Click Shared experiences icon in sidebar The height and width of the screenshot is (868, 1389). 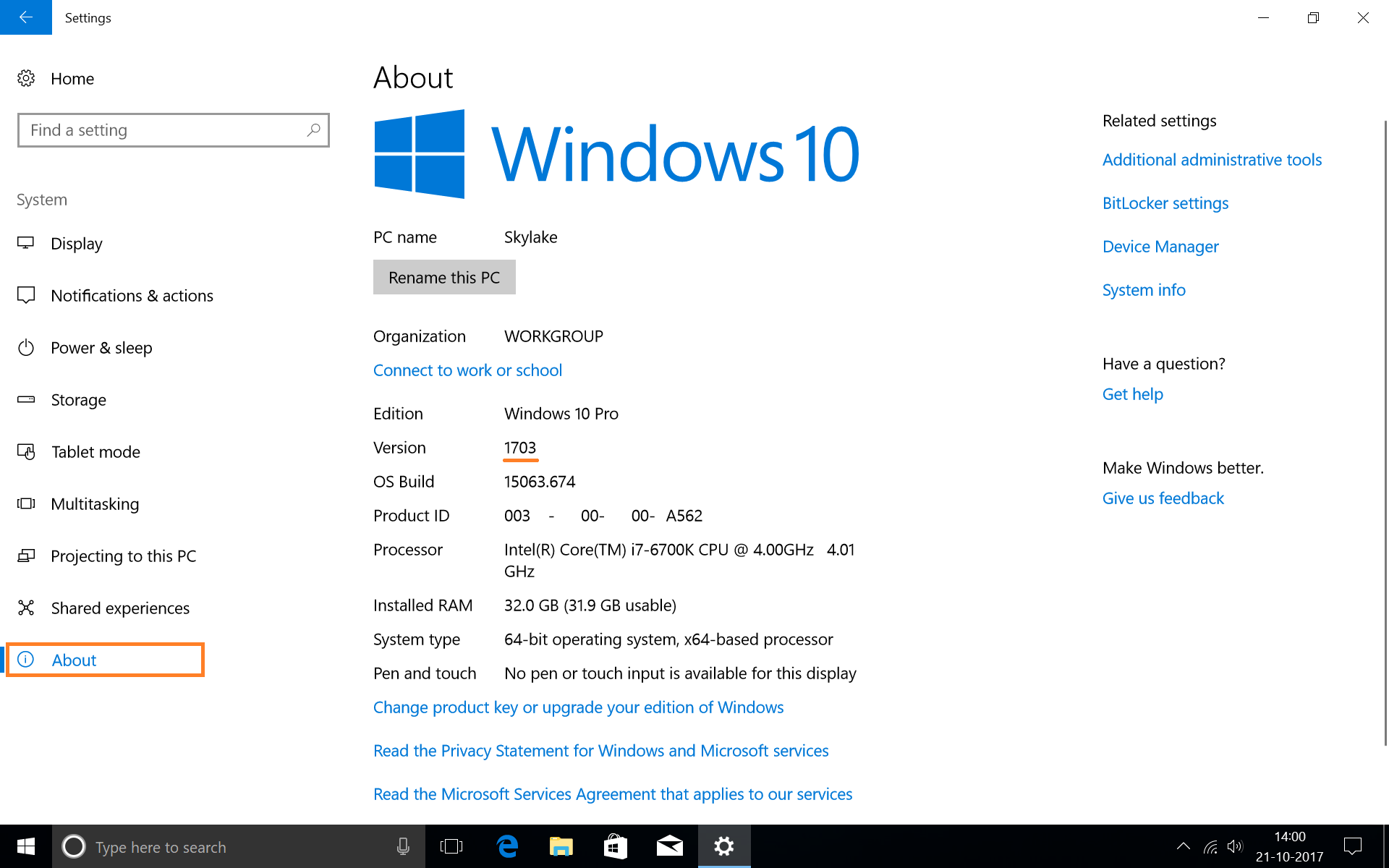[26, 608]
